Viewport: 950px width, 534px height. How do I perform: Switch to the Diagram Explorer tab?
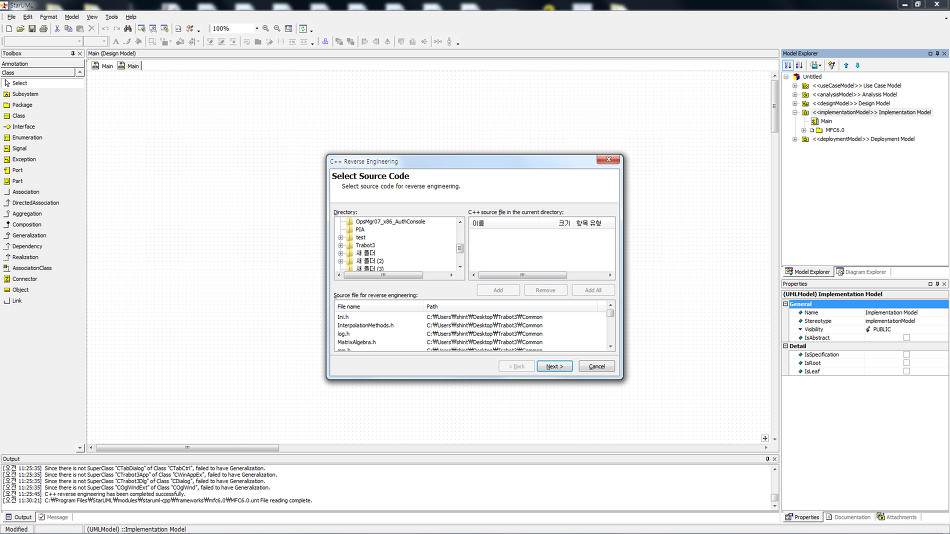(x=863, y=272)
